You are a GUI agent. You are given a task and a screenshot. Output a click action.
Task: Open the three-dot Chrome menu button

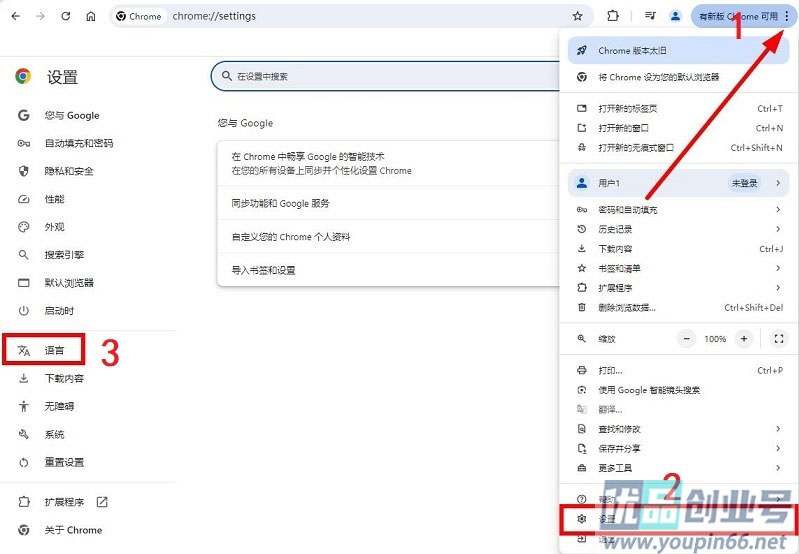[786, 16]
